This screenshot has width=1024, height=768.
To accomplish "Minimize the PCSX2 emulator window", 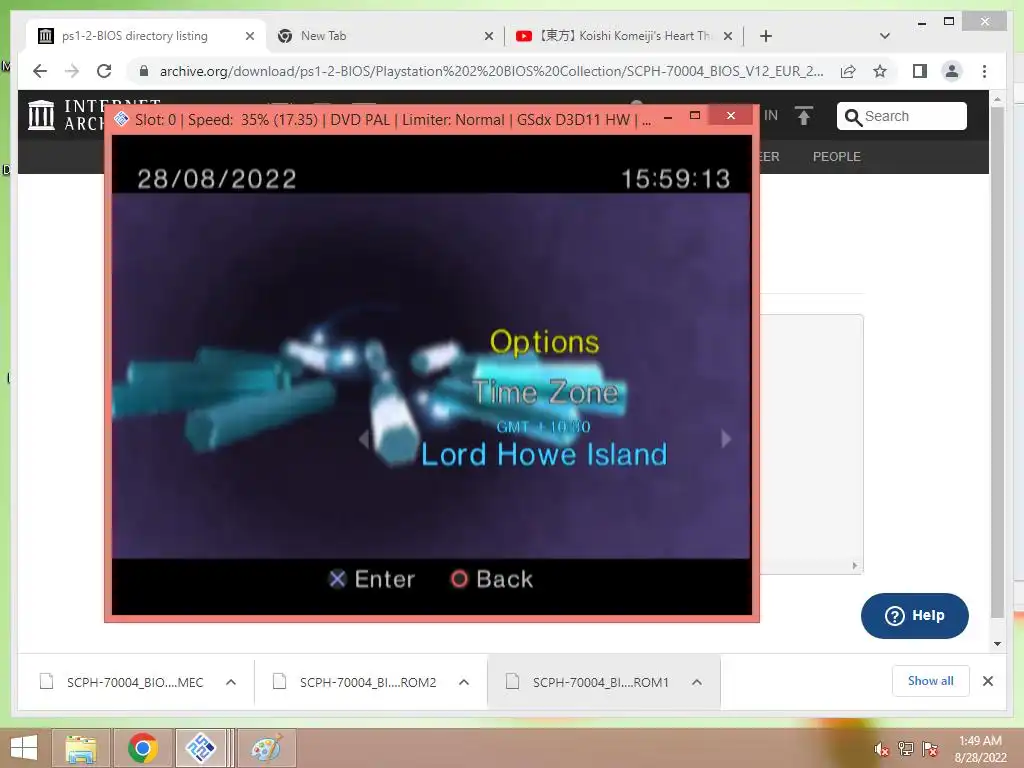I will click(667, 117).
